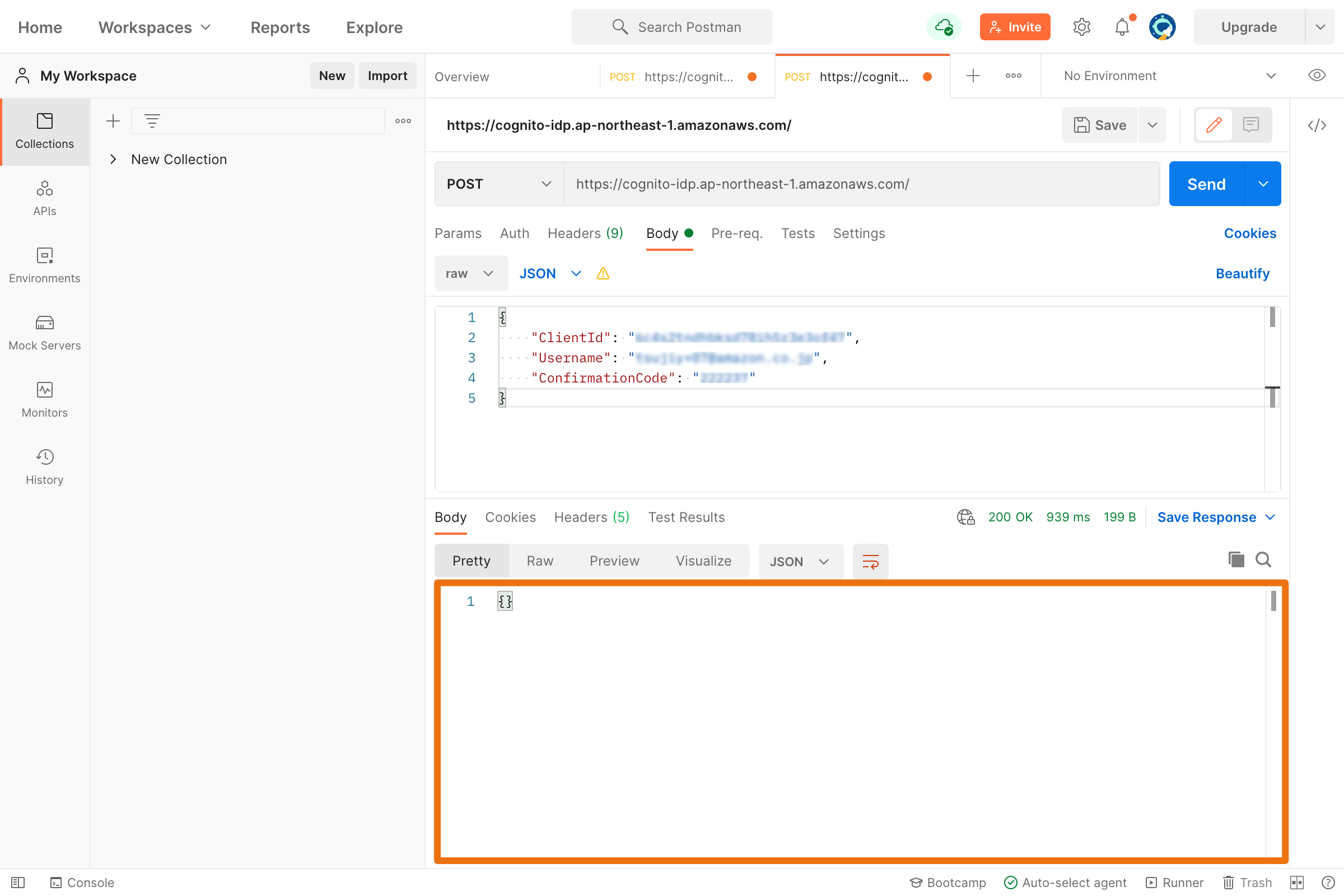Switch to the request Settings tab
This screenshot has height=896, width=1344.
858,233
